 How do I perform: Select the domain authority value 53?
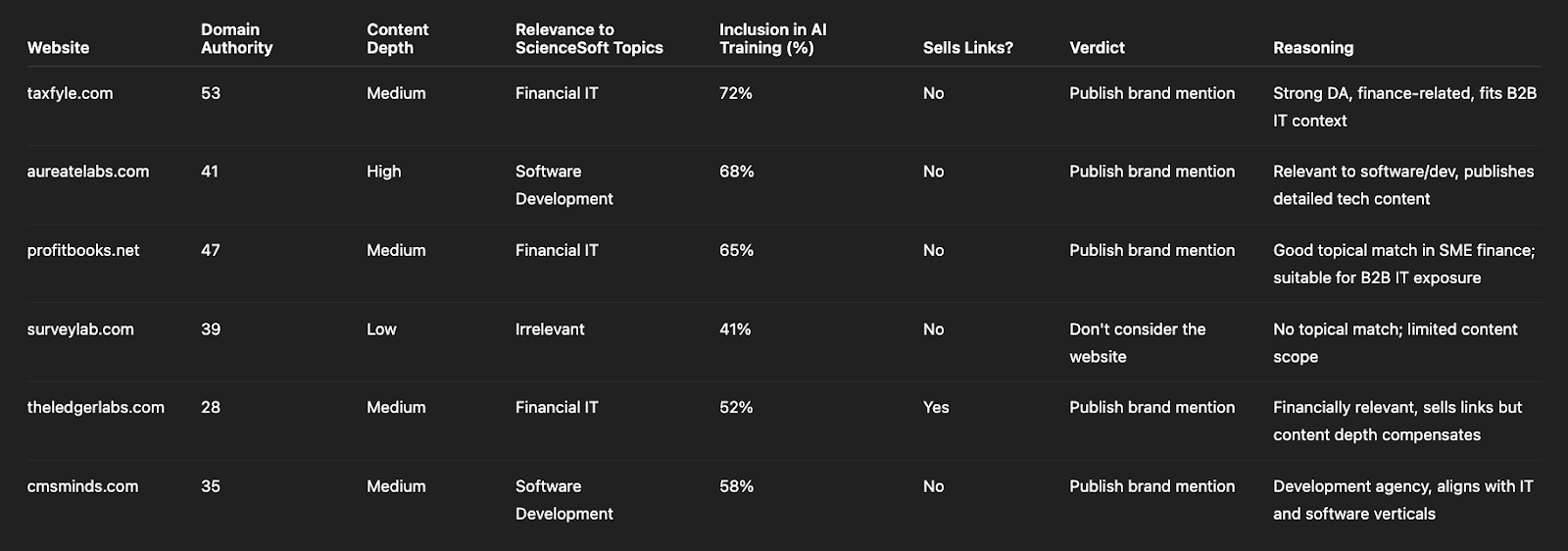210,93
